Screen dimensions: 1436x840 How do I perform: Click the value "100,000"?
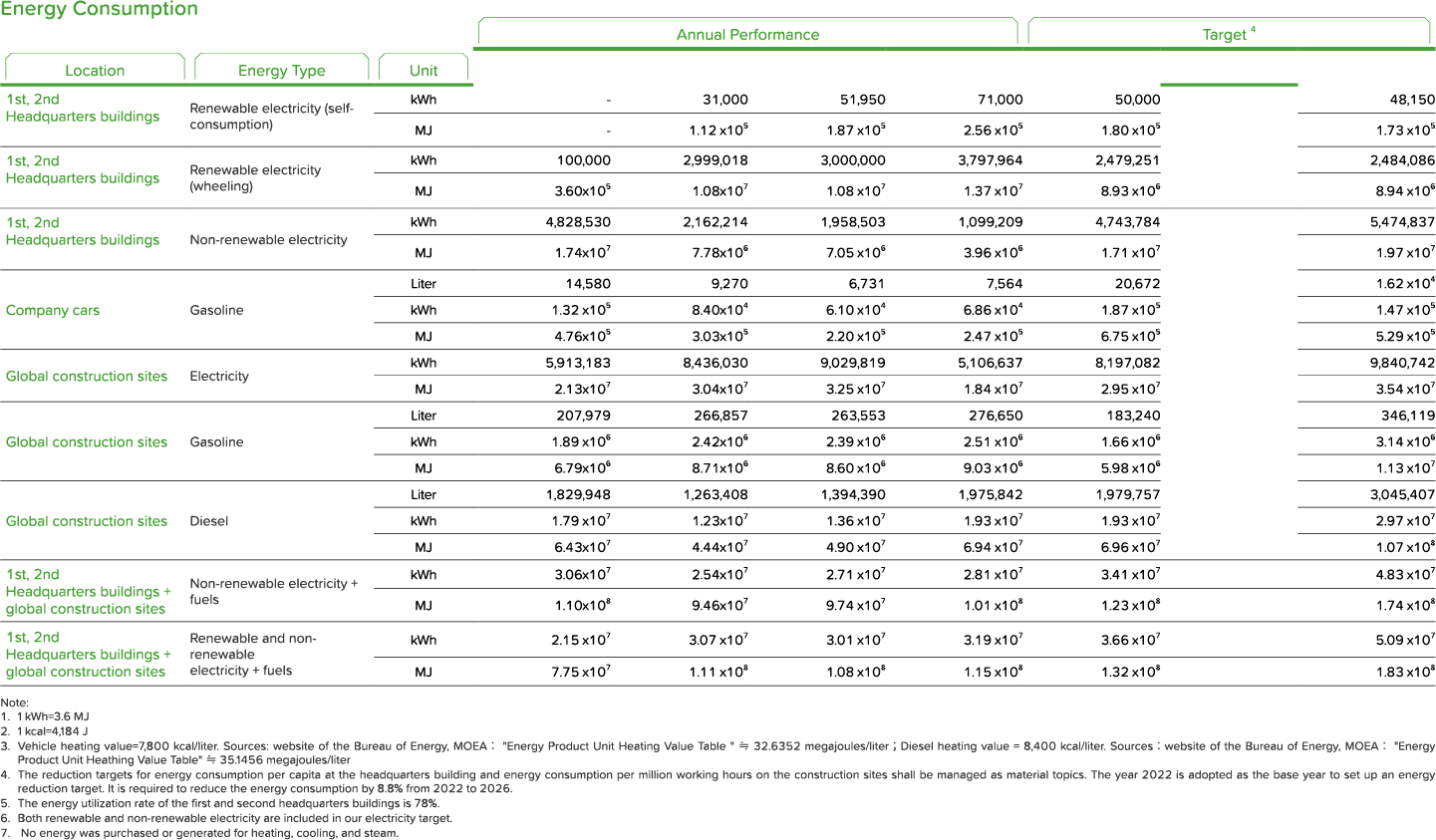point(584,160)
